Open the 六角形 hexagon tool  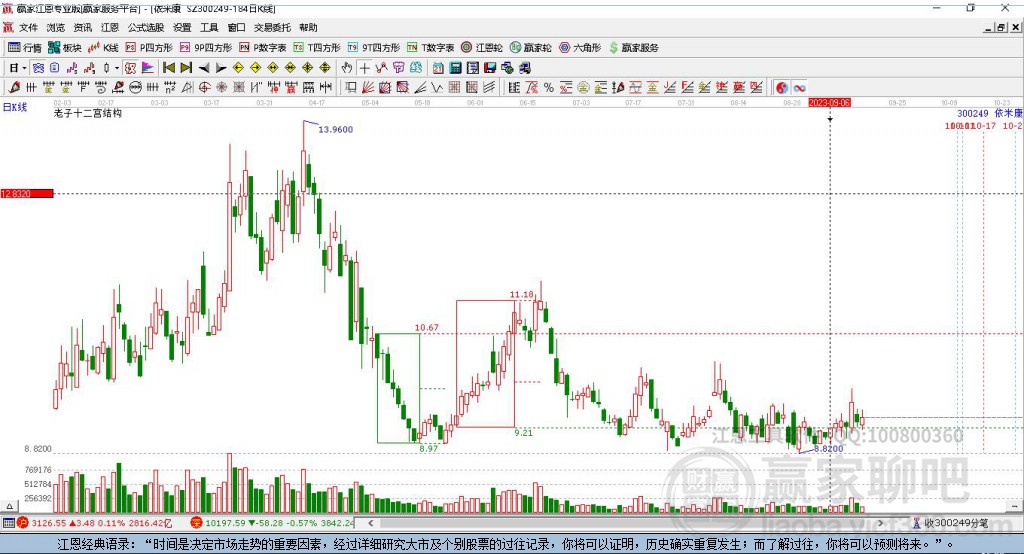580,48
